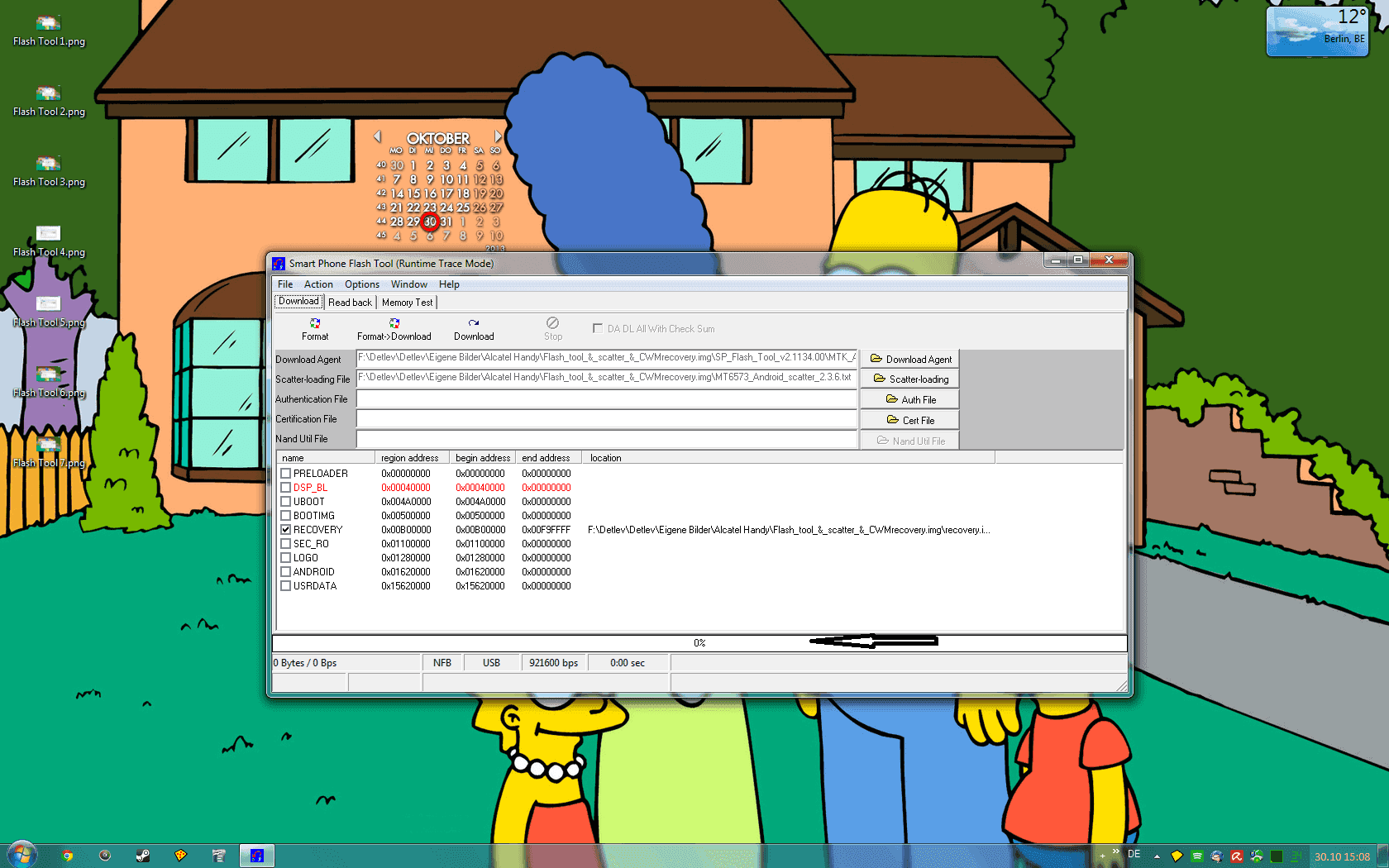Click the Scatter-loading File path field
Viewport: 1389px width, 868px height.
[x=607, y=378]
